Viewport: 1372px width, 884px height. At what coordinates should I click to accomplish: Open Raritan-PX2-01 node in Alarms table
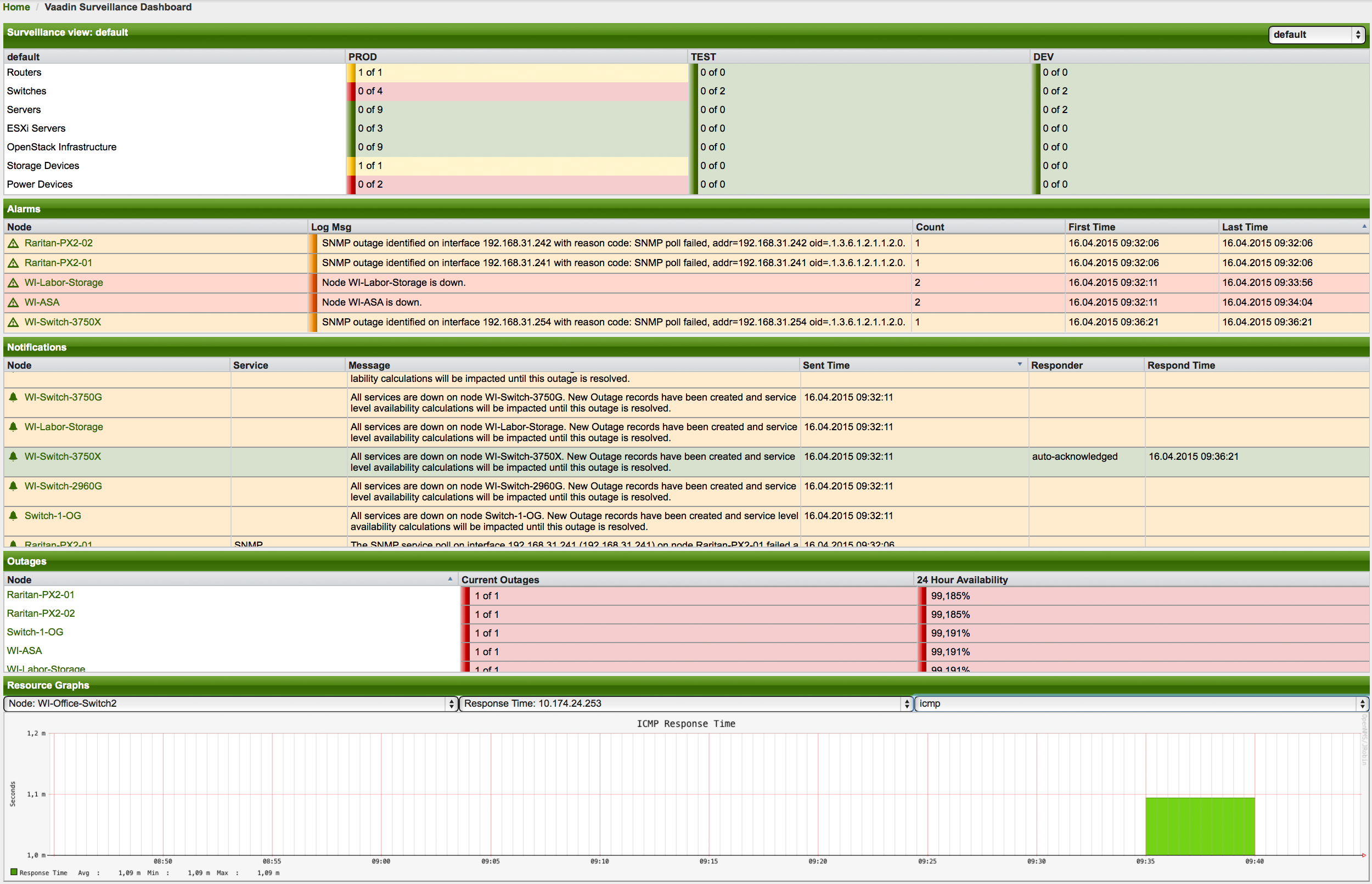click(x=58, y=263)
